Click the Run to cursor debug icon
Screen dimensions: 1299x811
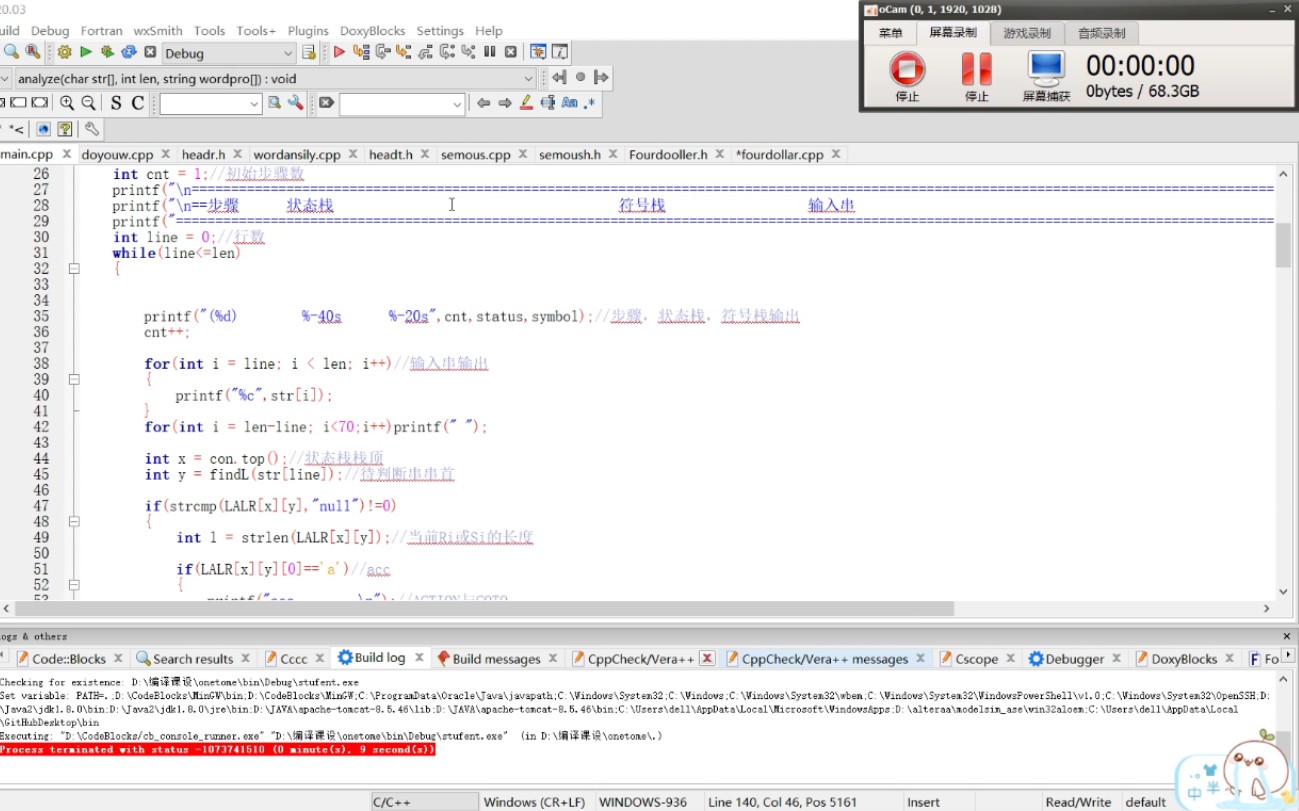coord(361,52)
